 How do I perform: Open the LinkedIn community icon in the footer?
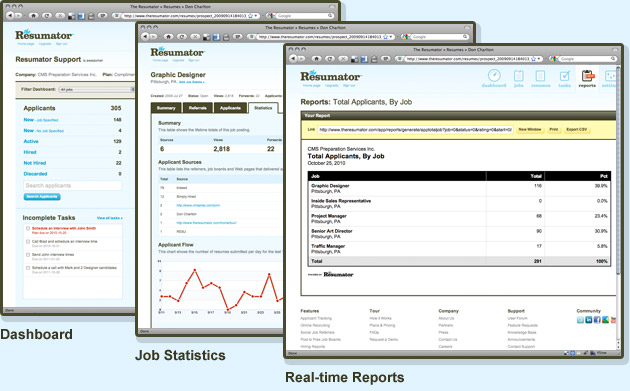[589, 320]
